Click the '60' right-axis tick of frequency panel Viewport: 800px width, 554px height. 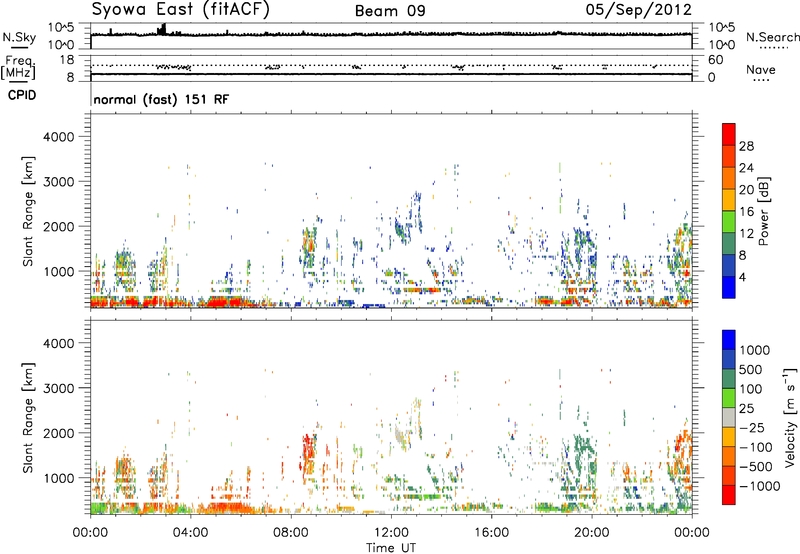(x=716, y=60)
